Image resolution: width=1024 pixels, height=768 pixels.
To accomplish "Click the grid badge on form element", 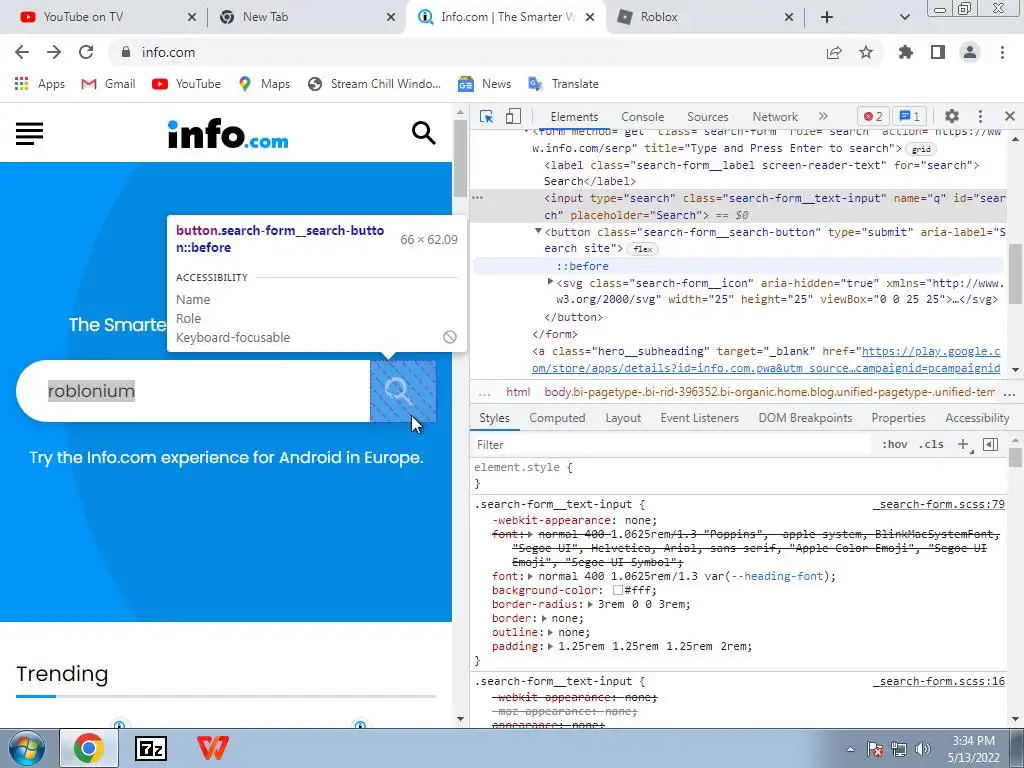I will [x=921, y=150].
